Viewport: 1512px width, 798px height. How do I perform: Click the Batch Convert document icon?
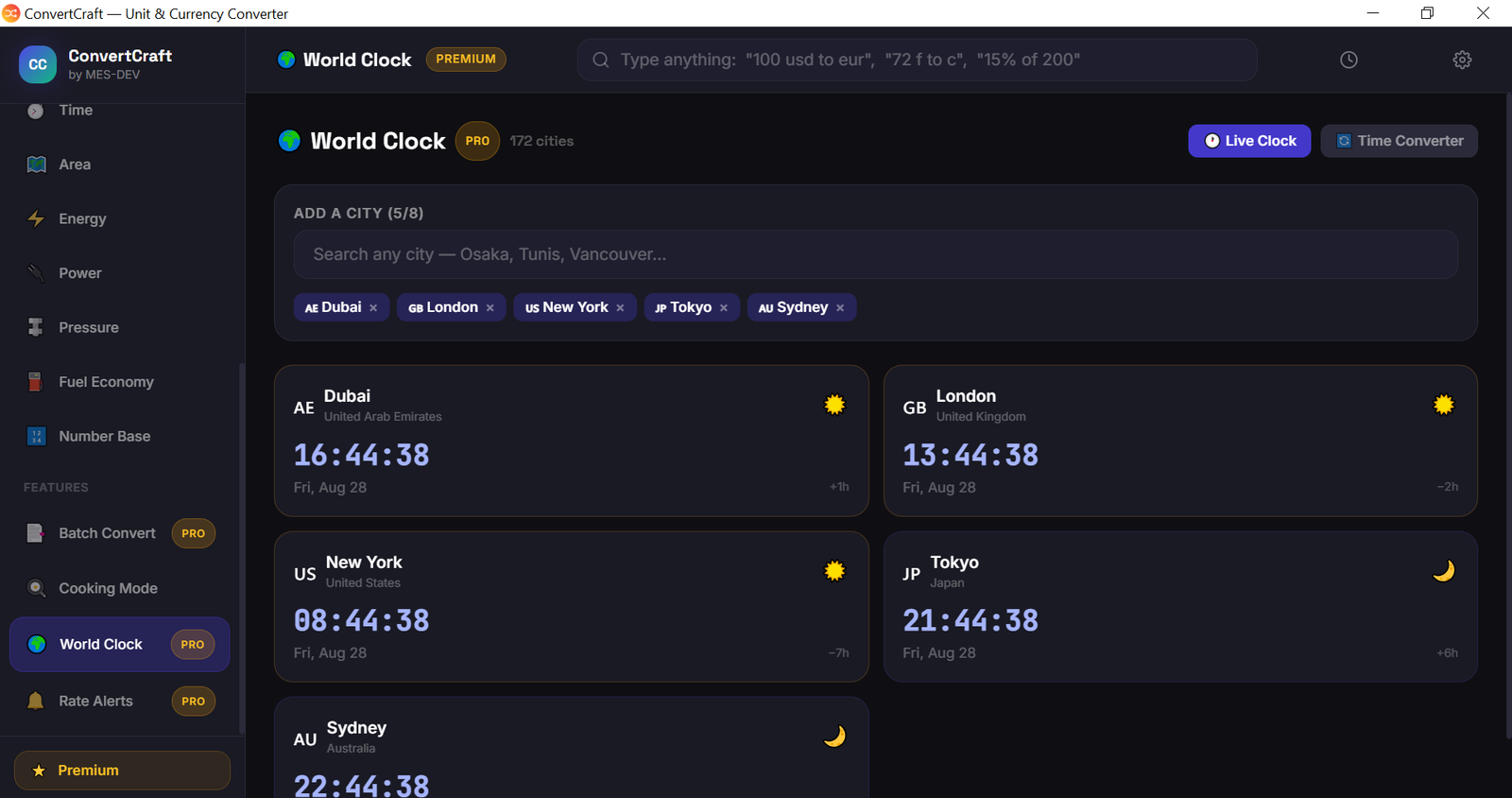click(36, 533)
